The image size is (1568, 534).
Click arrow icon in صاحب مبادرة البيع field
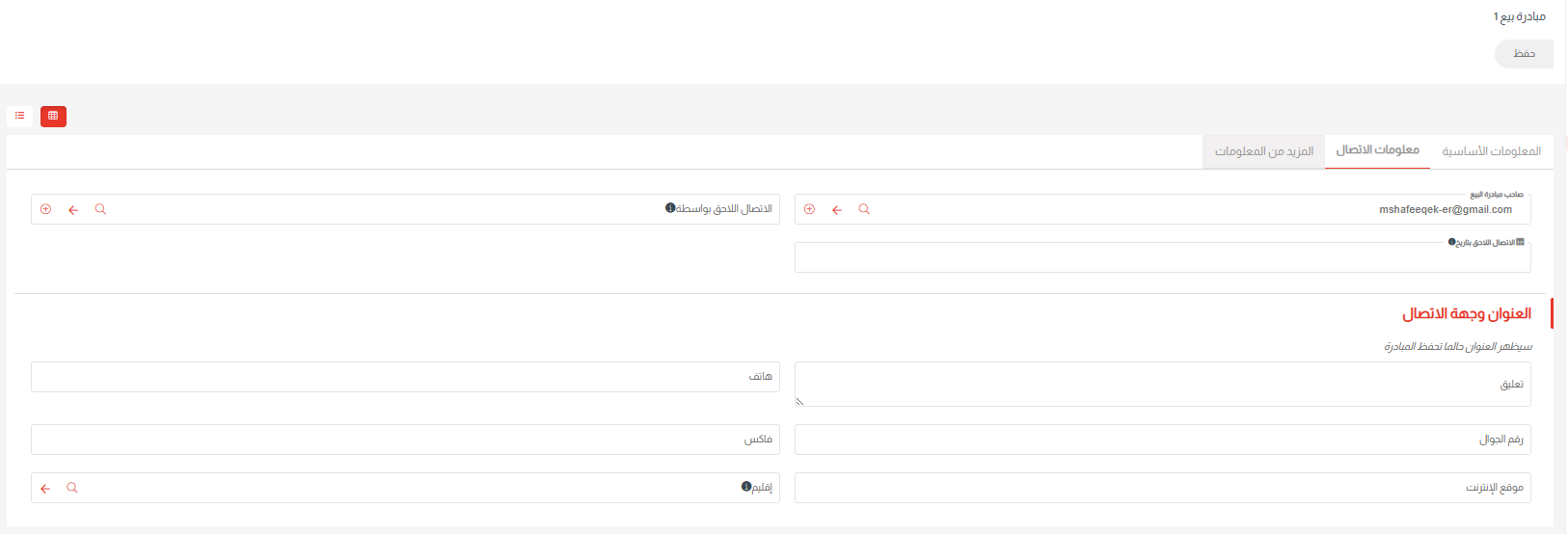837,209
